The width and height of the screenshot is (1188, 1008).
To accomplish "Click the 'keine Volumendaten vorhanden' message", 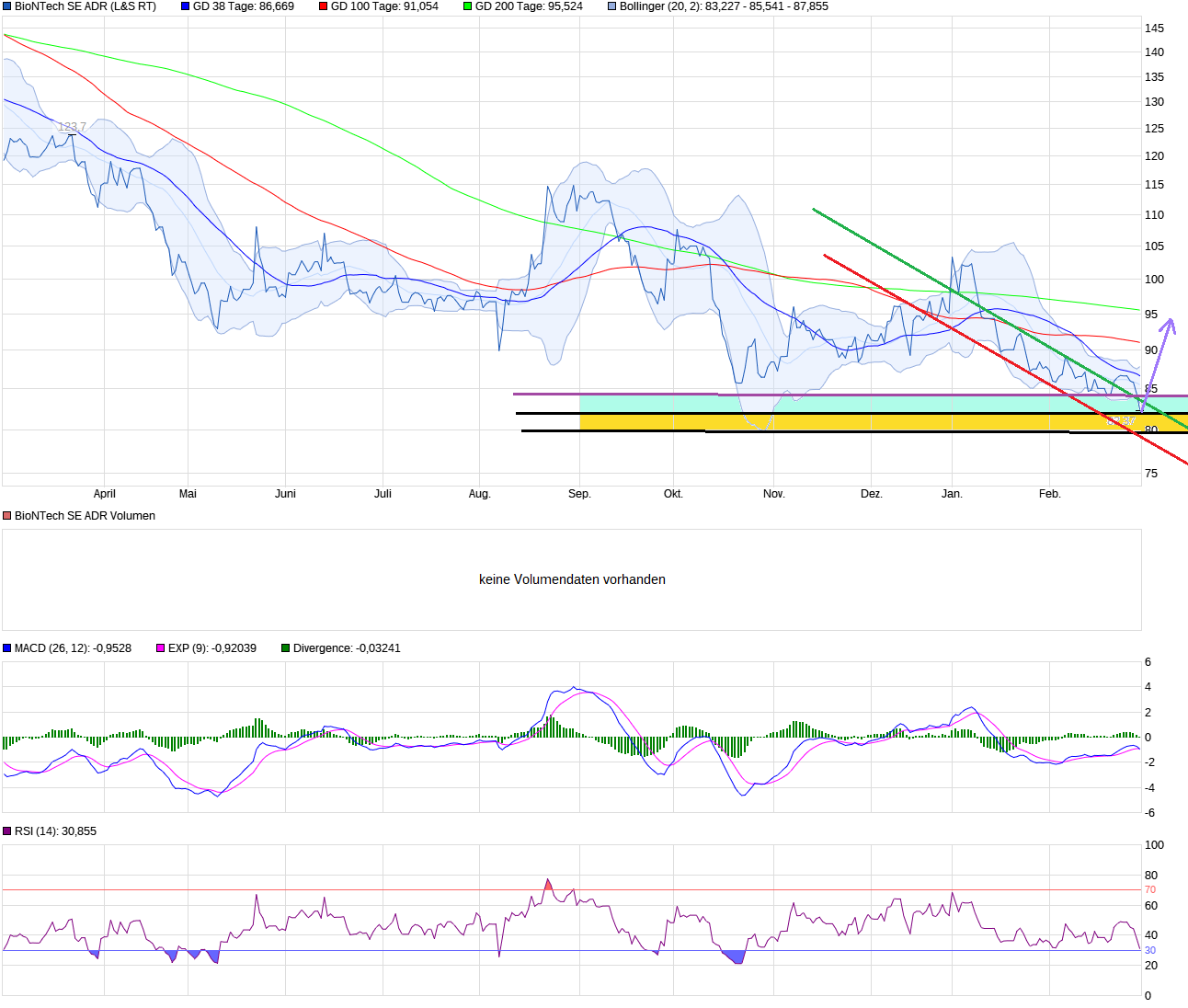I will 572,579.
